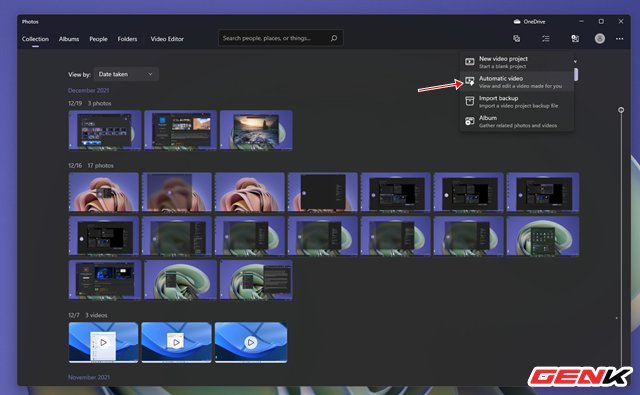
Task: Click the Select items toolbar icon
Action: pos(546,38)
